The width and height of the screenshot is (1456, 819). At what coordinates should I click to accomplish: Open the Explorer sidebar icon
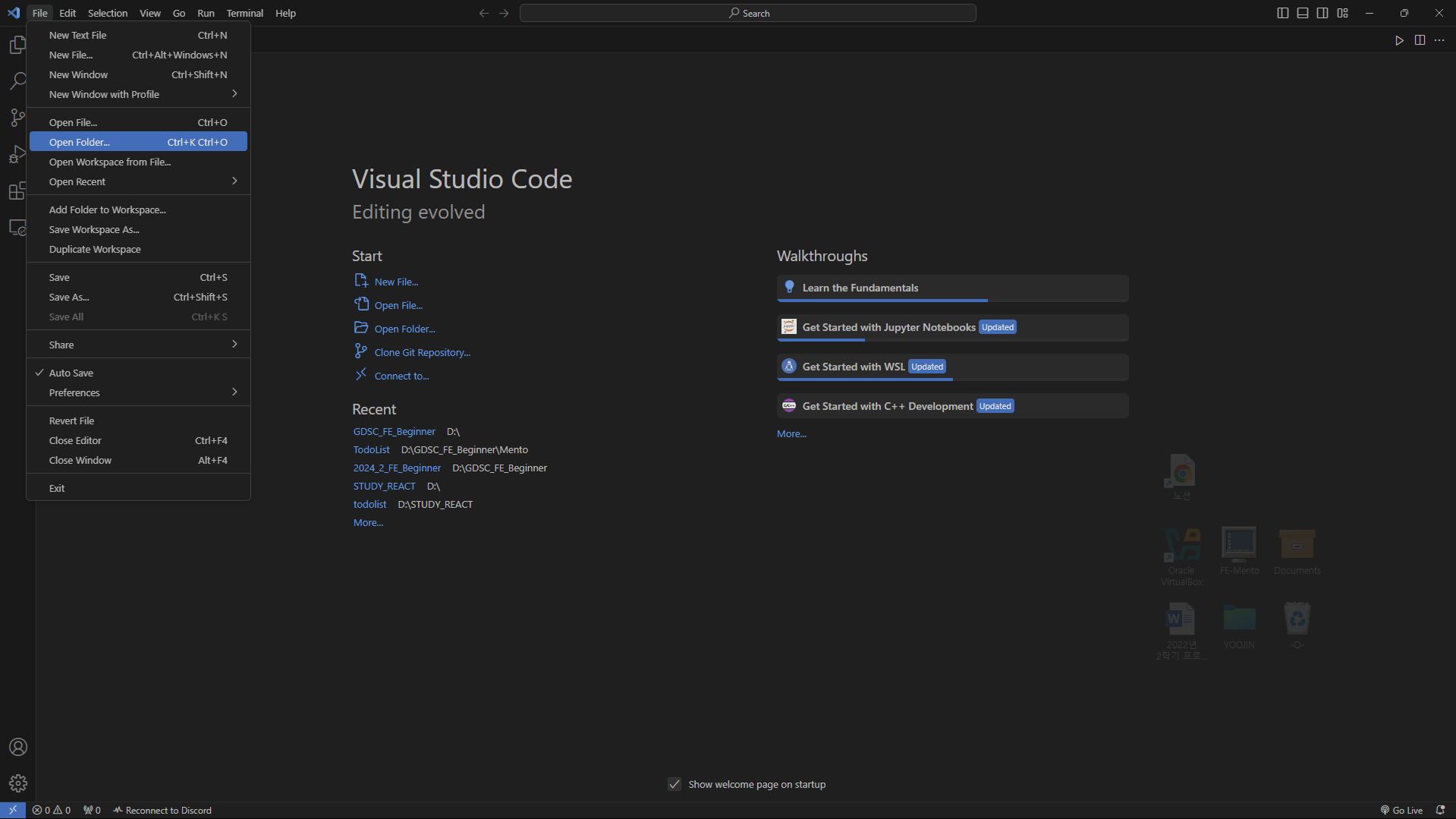click(17, 44)
